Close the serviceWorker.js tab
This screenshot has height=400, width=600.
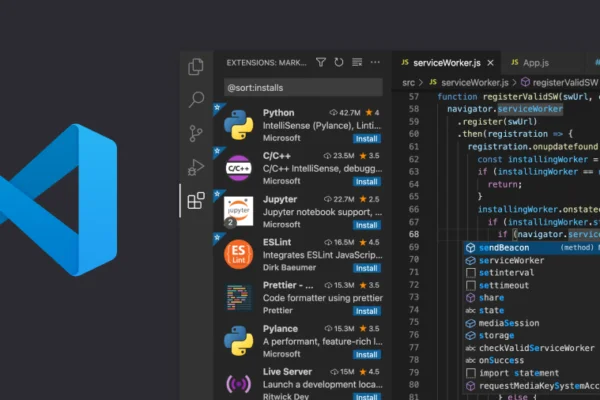pos(490,63)
